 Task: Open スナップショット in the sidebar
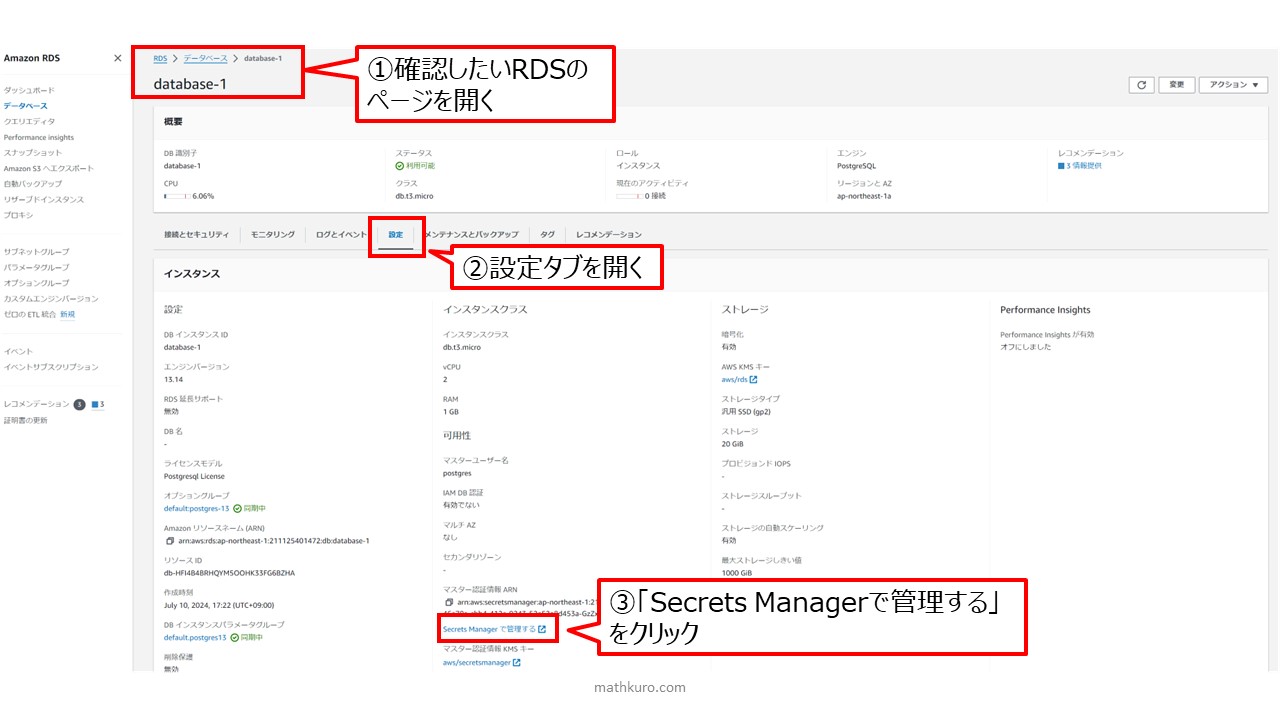pos(32,152)
